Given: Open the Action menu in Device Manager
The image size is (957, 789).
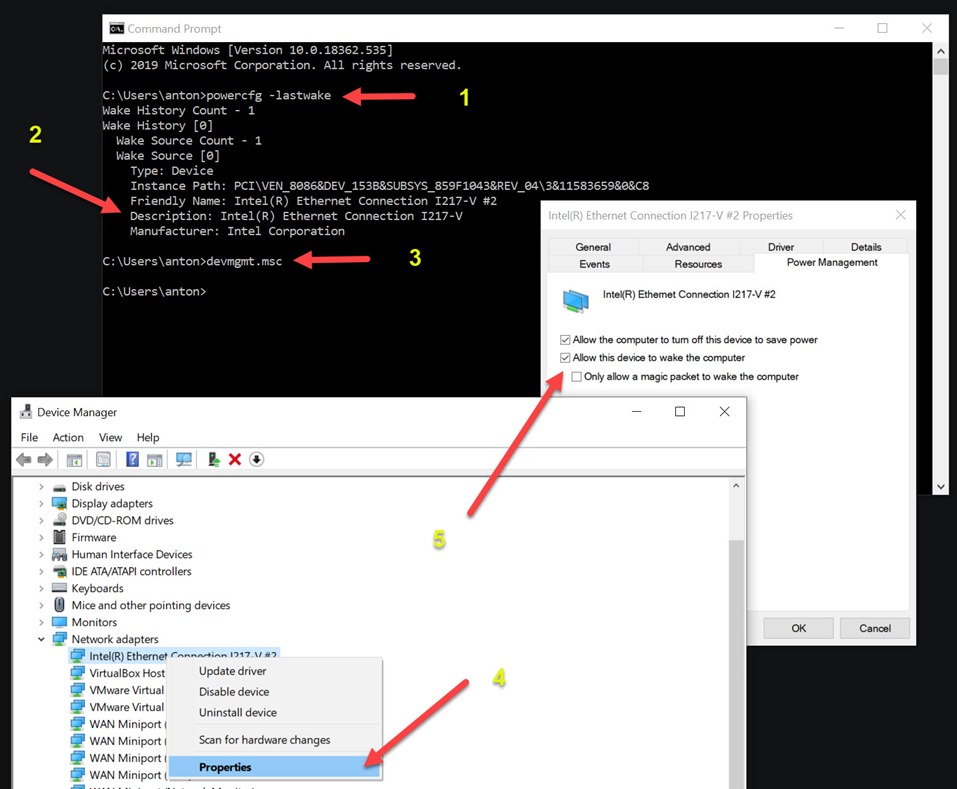Looking at the screenshot, I should [x=68, y=437].
